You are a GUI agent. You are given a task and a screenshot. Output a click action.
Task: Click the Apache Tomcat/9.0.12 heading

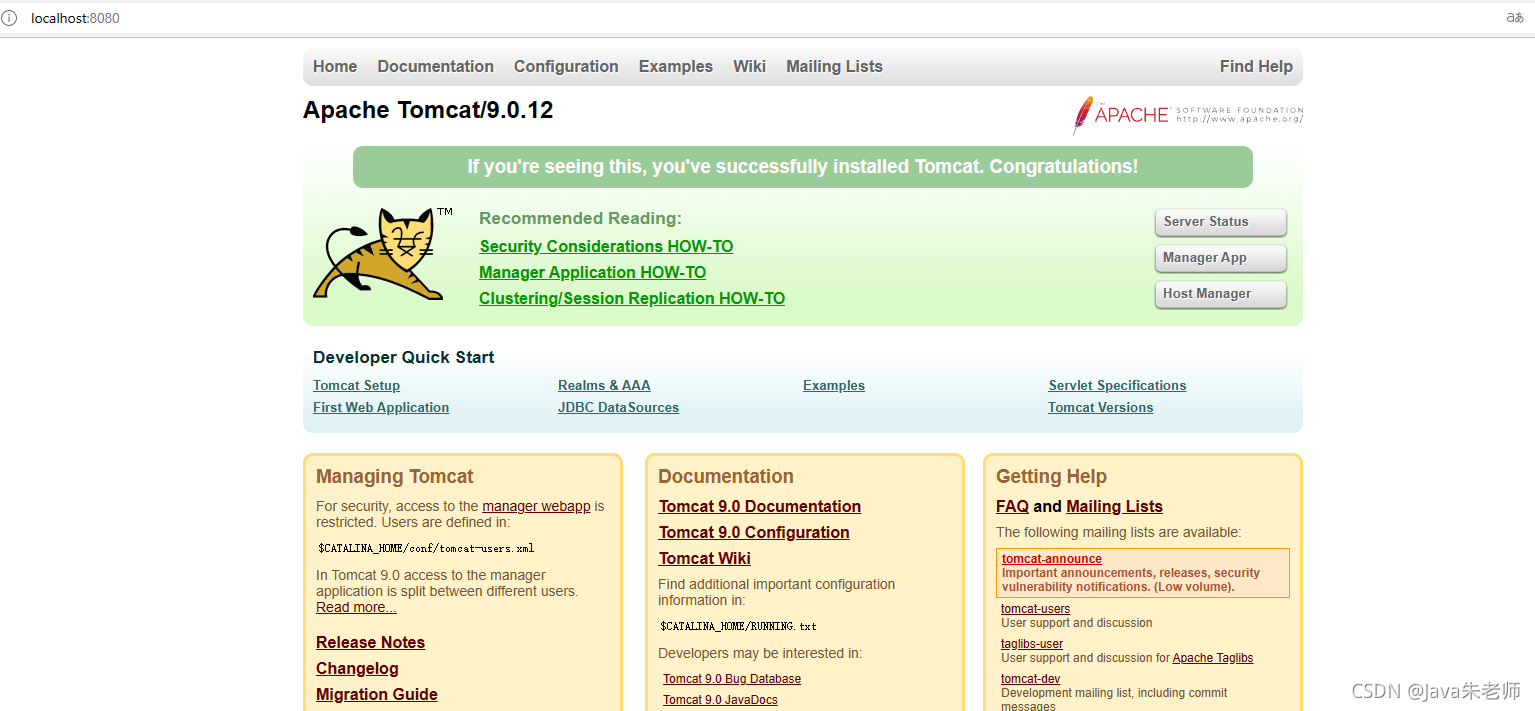pyautogui.click(x=428, y=110)
